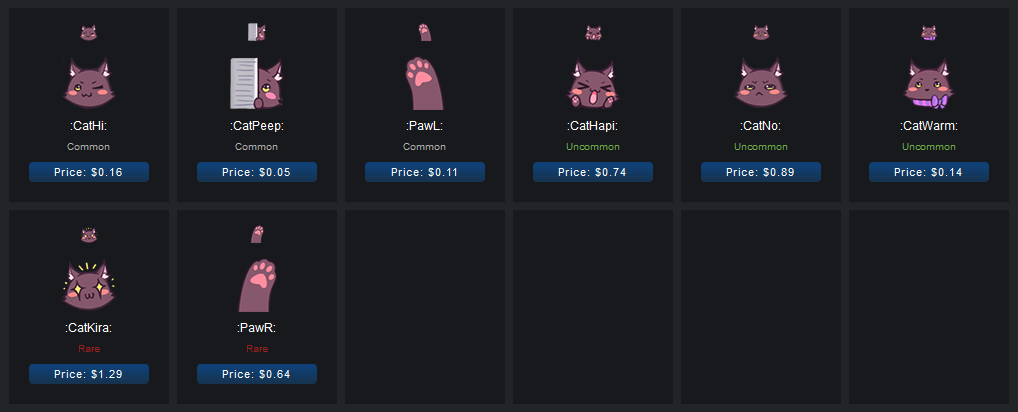
Task: Open the large CatKira sparkle-eyed cat emoticon
Action: [89, 285]
